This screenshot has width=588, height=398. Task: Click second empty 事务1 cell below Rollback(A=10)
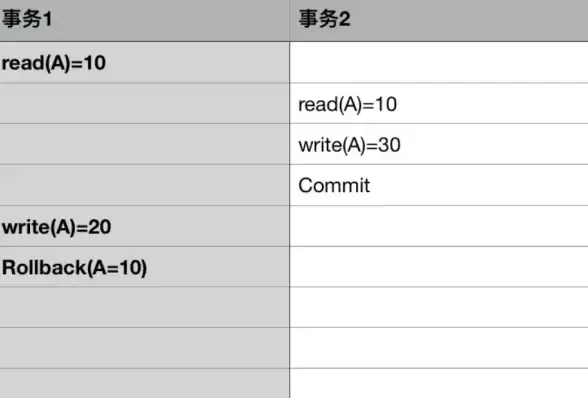pos(145,348)
